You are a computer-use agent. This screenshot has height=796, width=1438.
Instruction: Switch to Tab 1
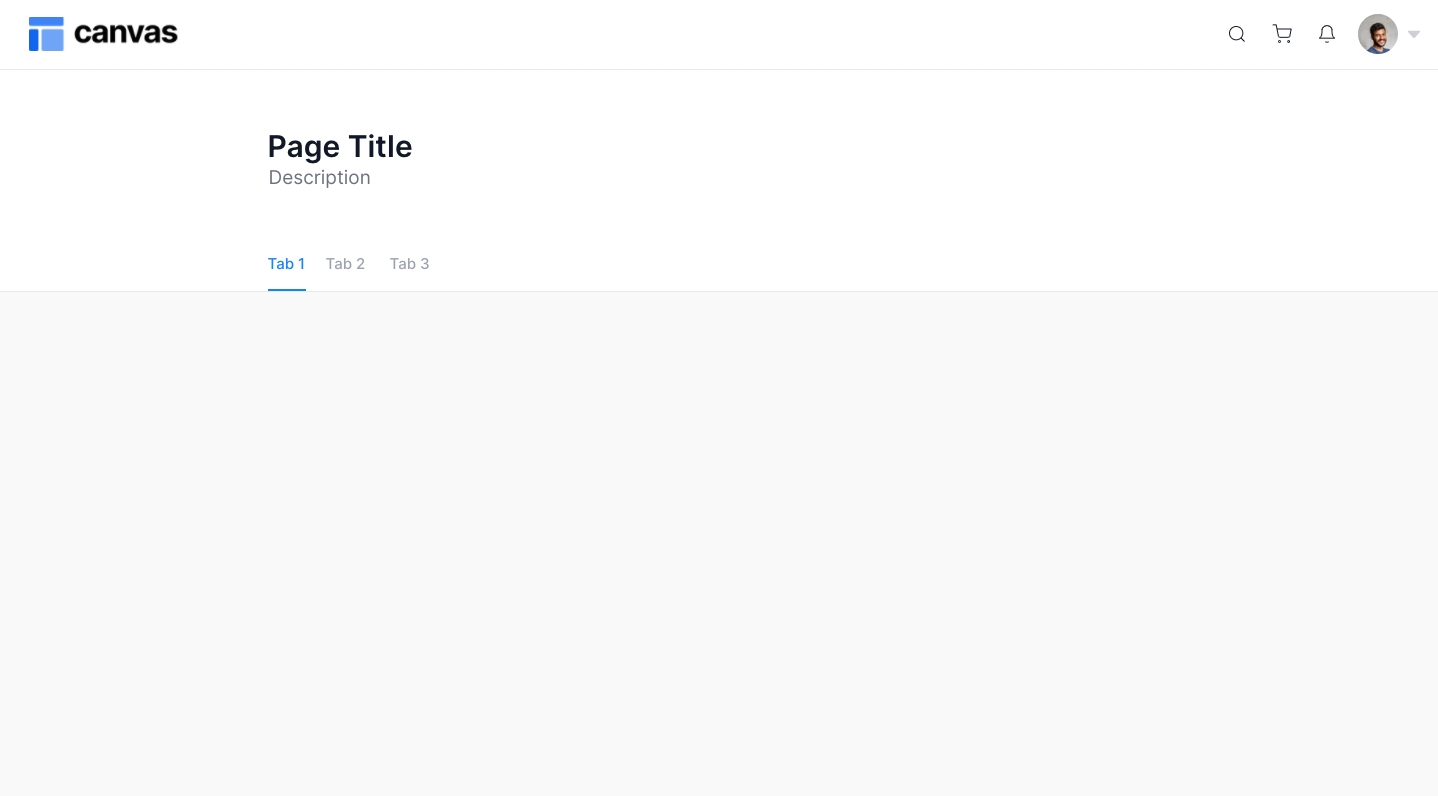[x=286, y=264]
